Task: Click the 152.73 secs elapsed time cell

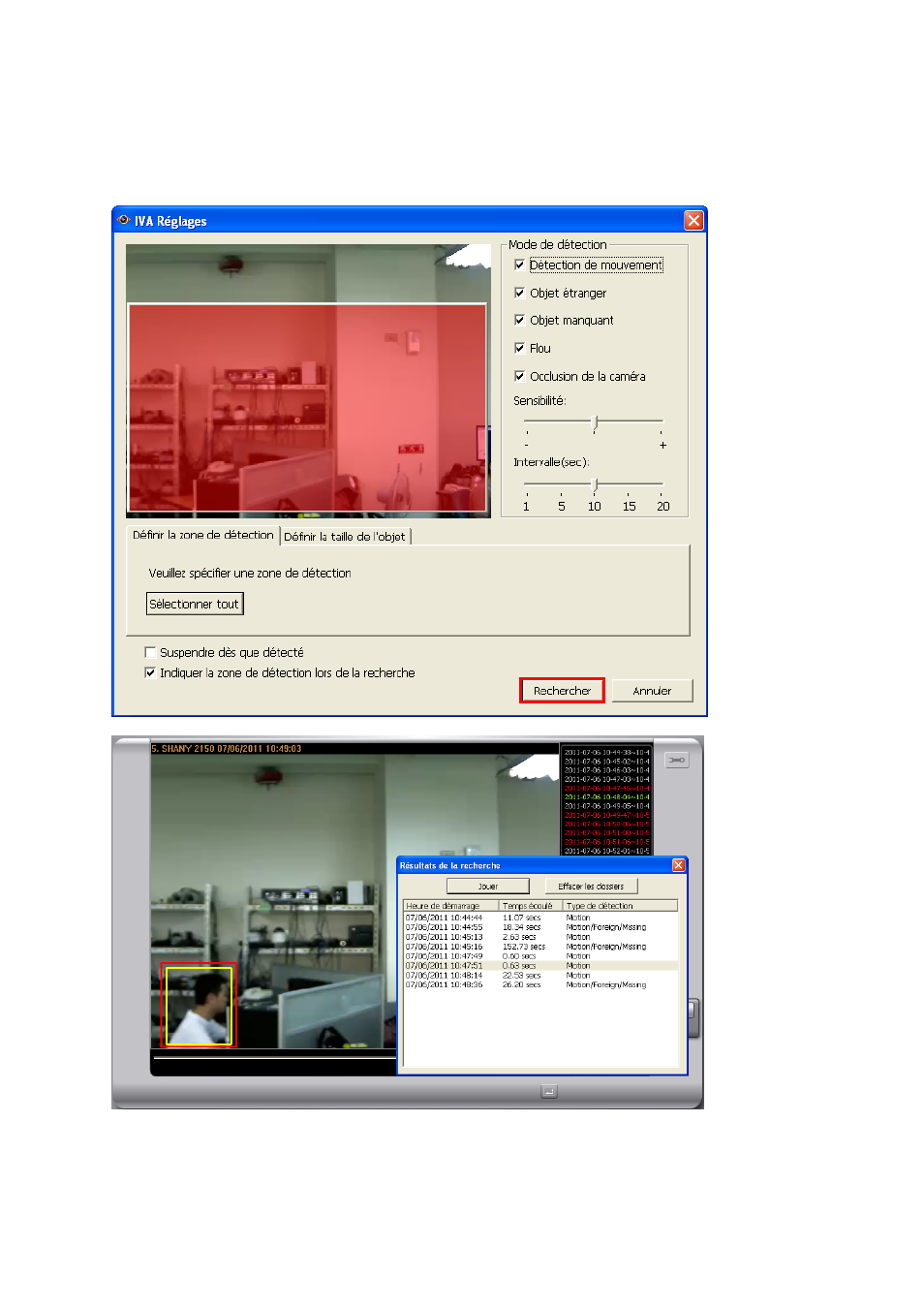Action: pos(524,947)
